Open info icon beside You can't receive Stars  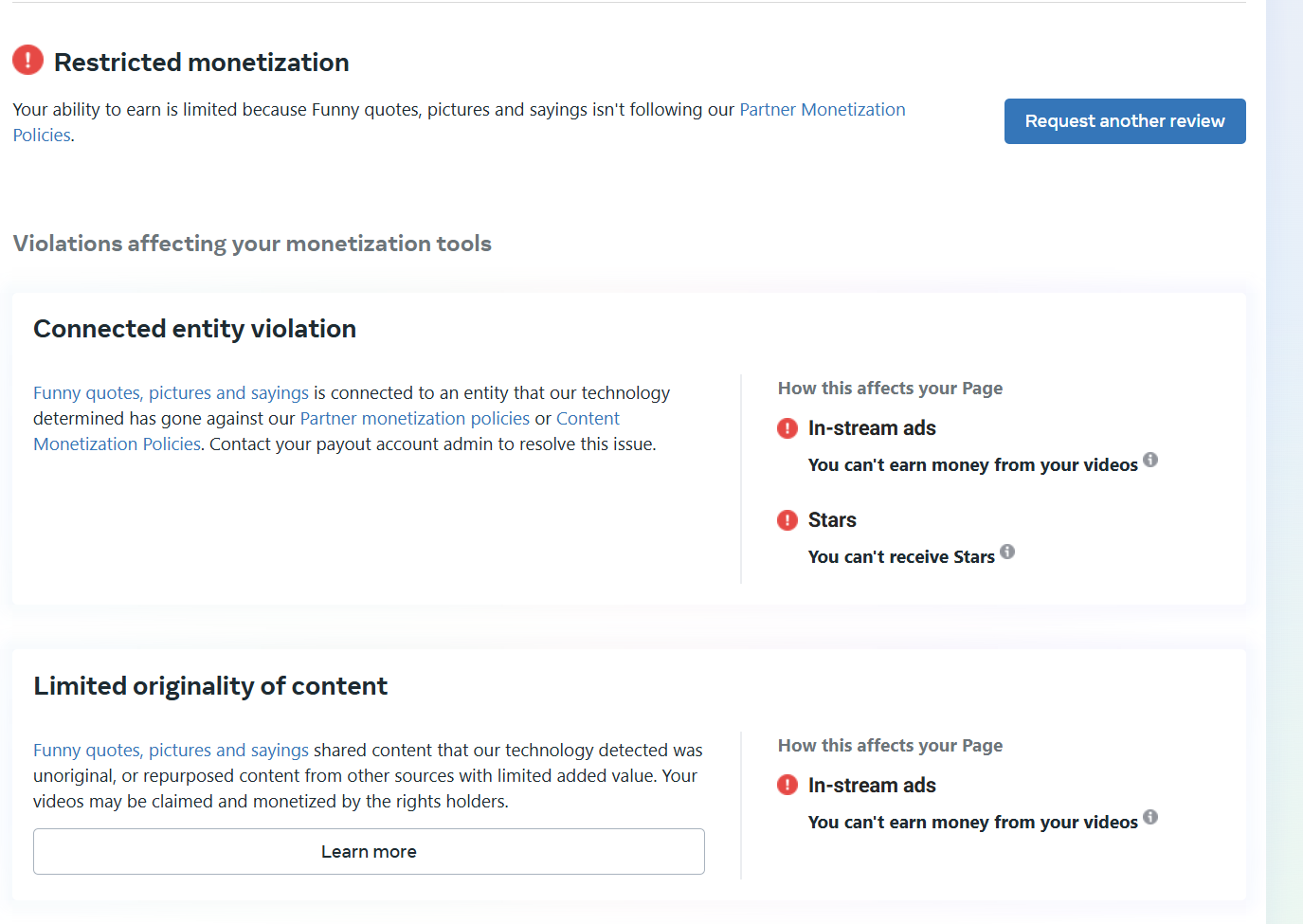point(1007,552)
